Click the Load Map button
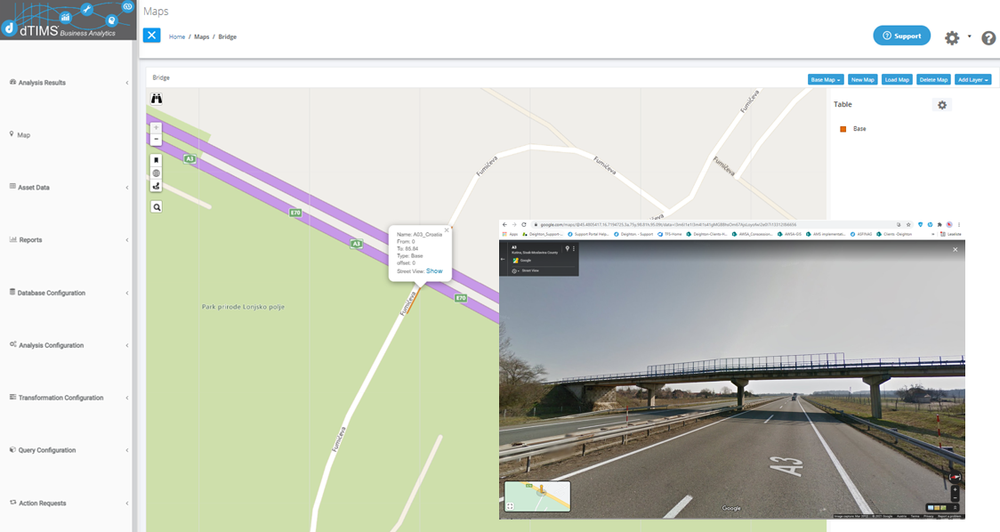1000x532 pixels. point(897,80)
